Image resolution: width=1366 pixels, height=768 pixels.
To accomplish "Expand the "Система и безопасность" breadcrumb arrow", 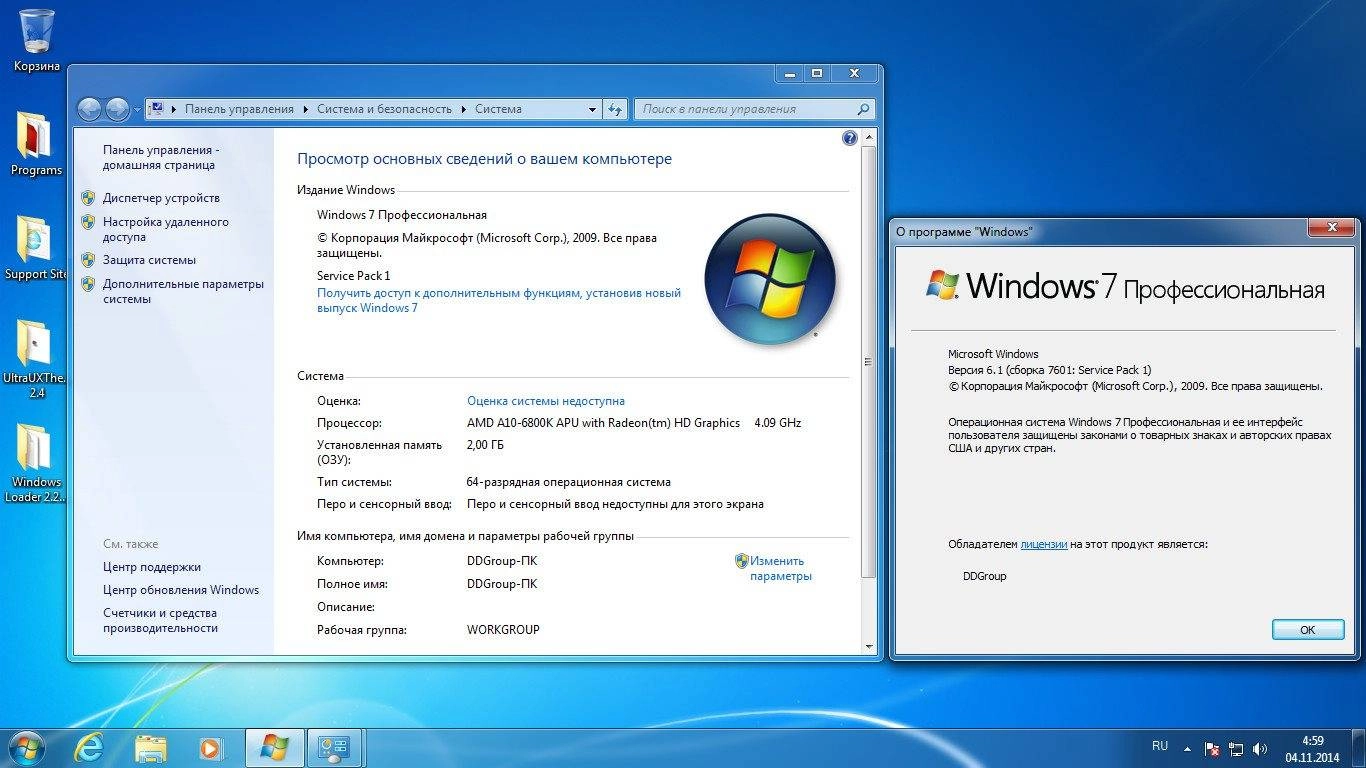I will (x=462, y=109).
